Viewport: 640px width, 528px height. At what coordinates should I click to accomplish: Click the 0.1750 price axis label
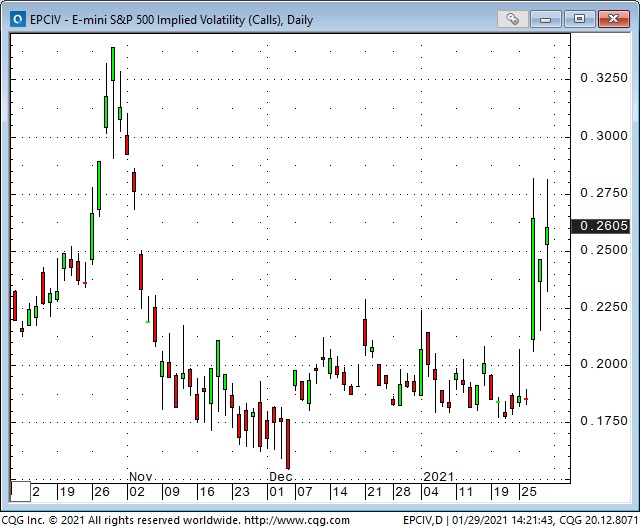pos(604,421)
